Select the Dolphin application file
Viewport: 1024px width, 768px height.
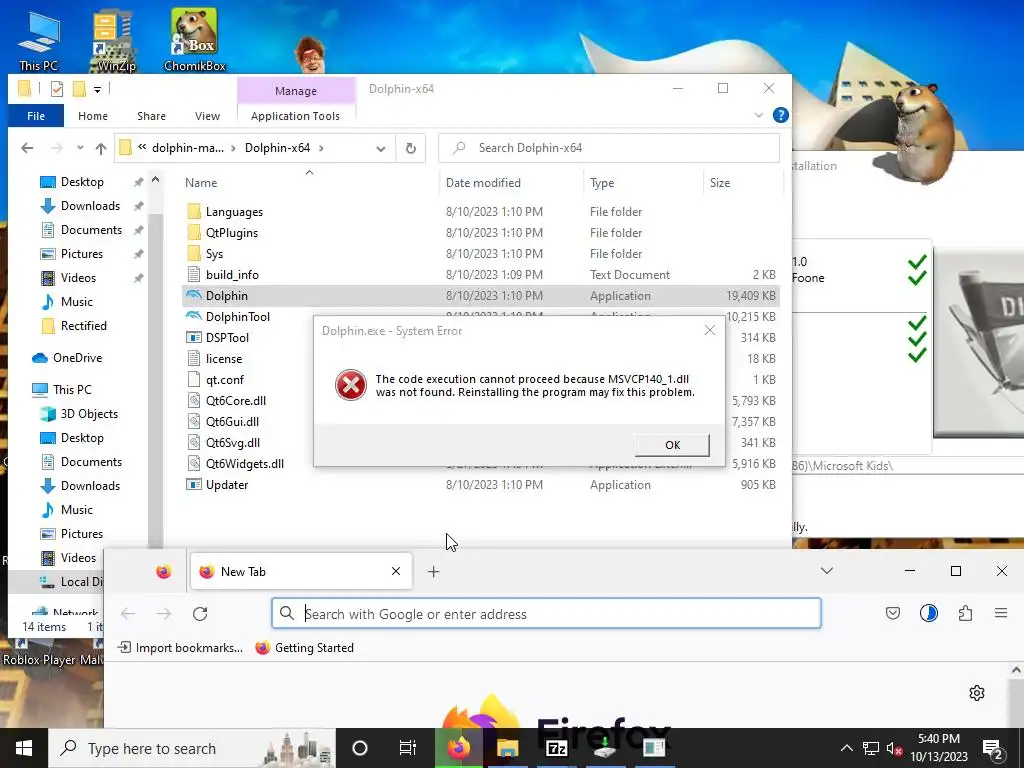click(x=481, y=296)
